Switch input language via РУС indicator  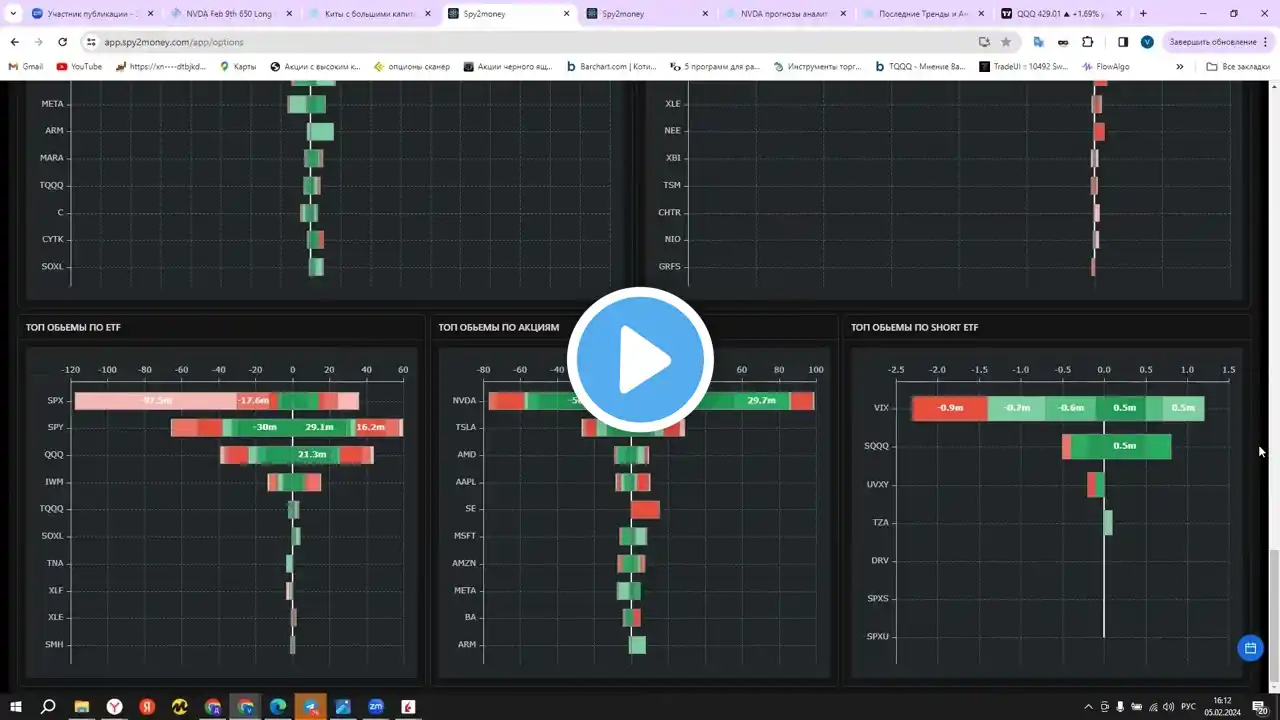pyautogui.click(x=1188, y=707)
